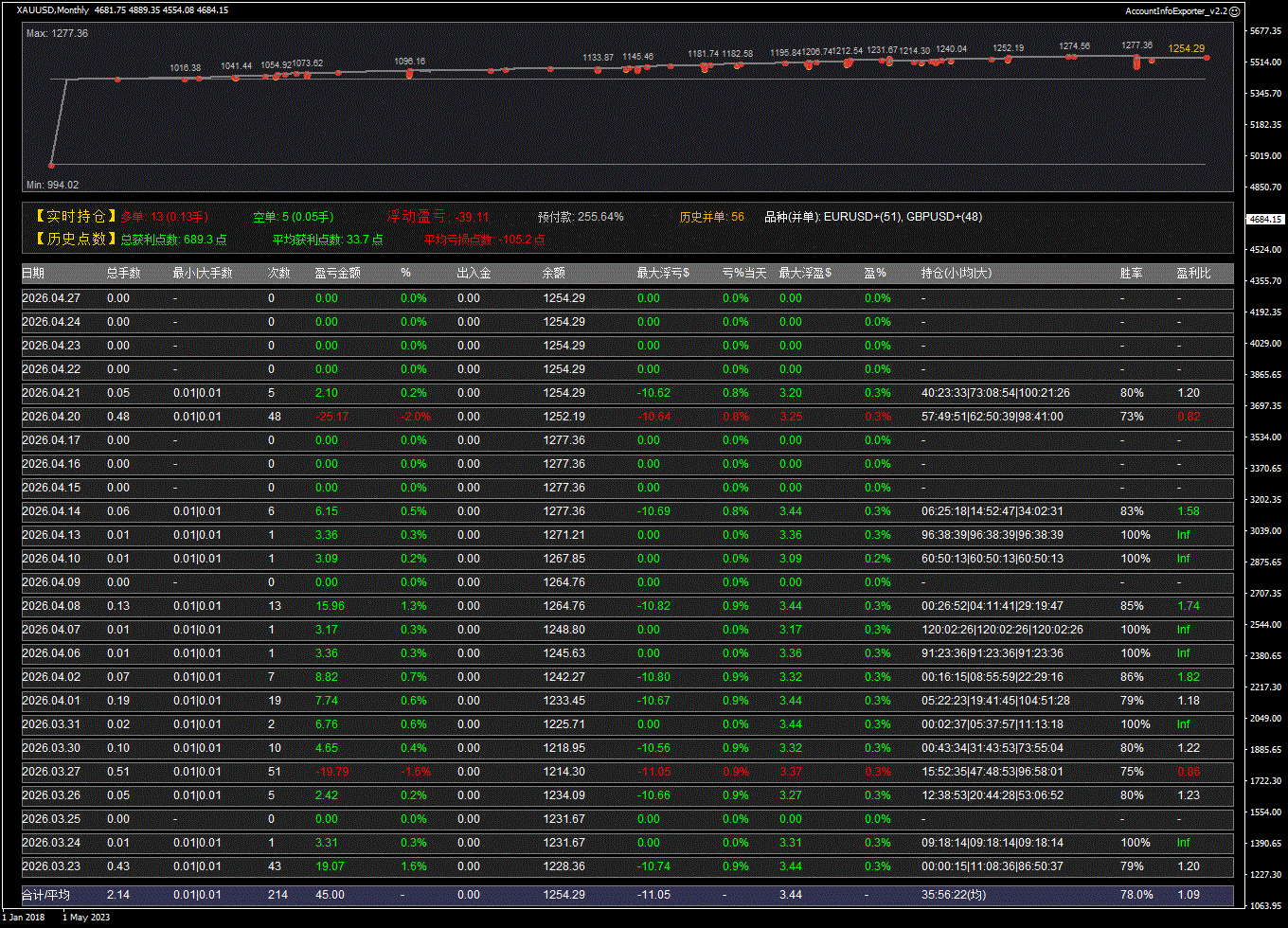Screen dimensions: 1288x928
Task: Click the 胜率 column header
Action: pos(1131,273)
